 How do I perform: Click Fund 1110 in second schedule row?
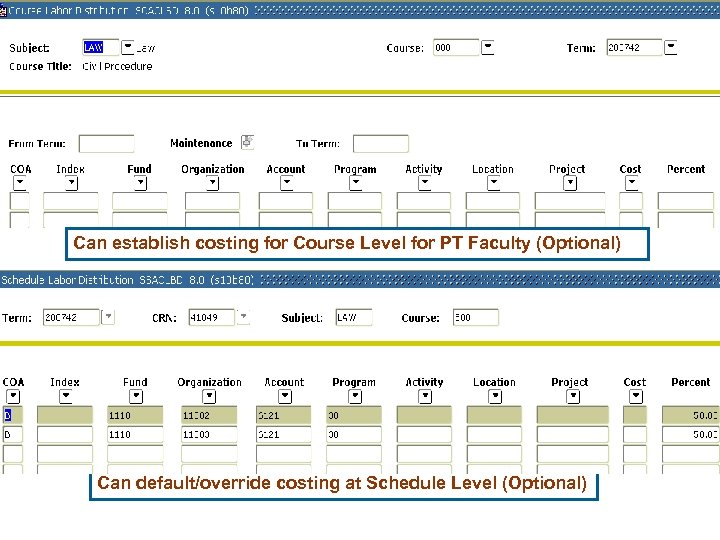click(x=135, y=434)
